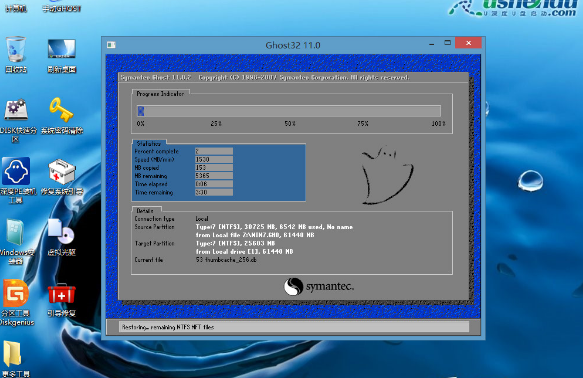Click the Ghost32 window title bar icon
Image resolution: width=583 pixels, height=378 pixels.
pos(111,45)
